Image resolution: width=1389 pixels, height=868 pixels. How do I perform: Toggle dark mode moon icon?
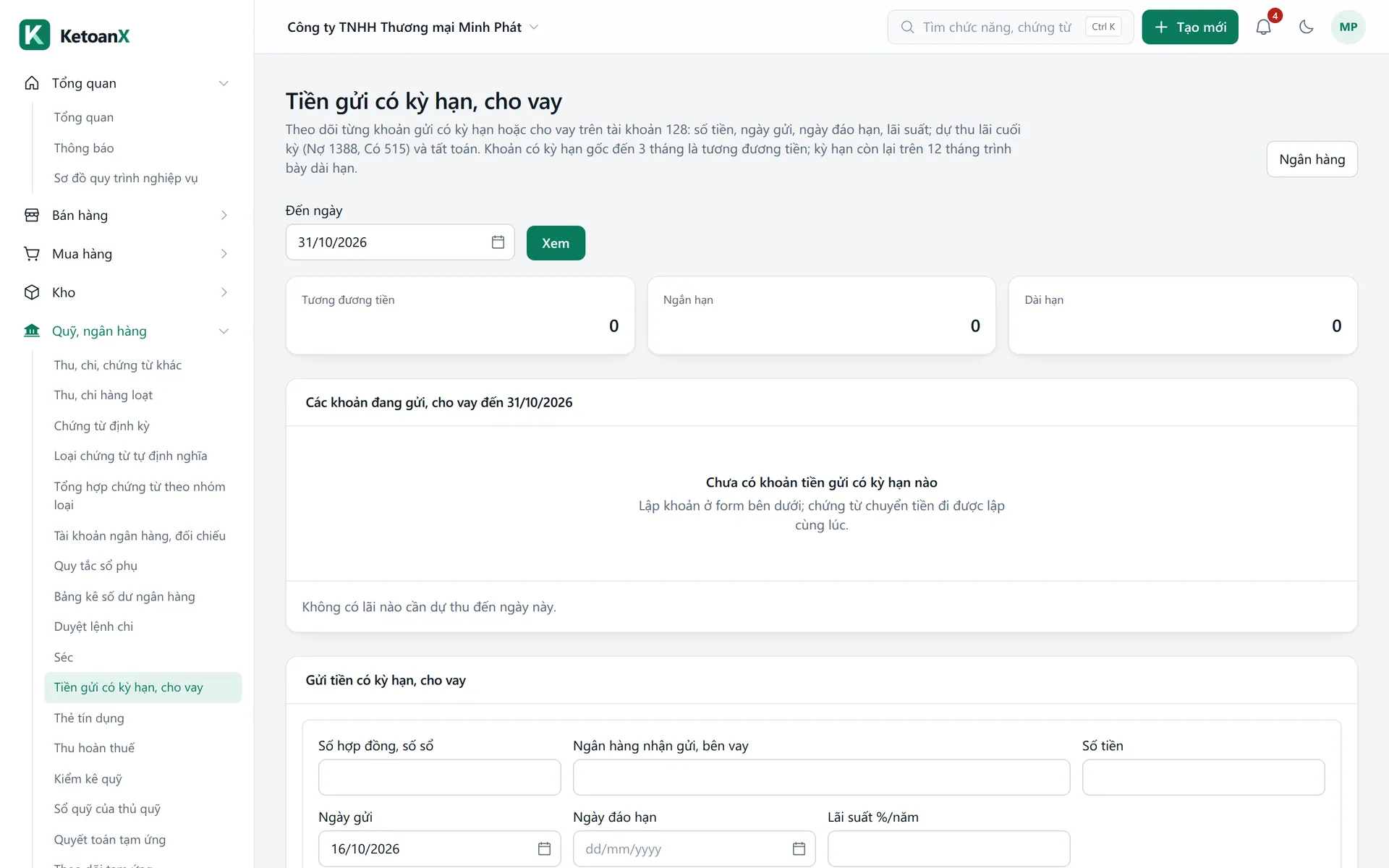pos(1306,27)
